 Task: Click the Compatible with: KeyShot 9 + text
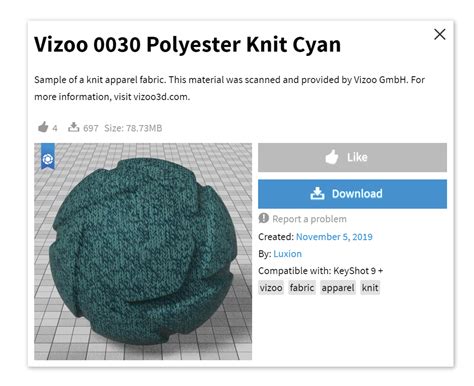tap(321, 271)
